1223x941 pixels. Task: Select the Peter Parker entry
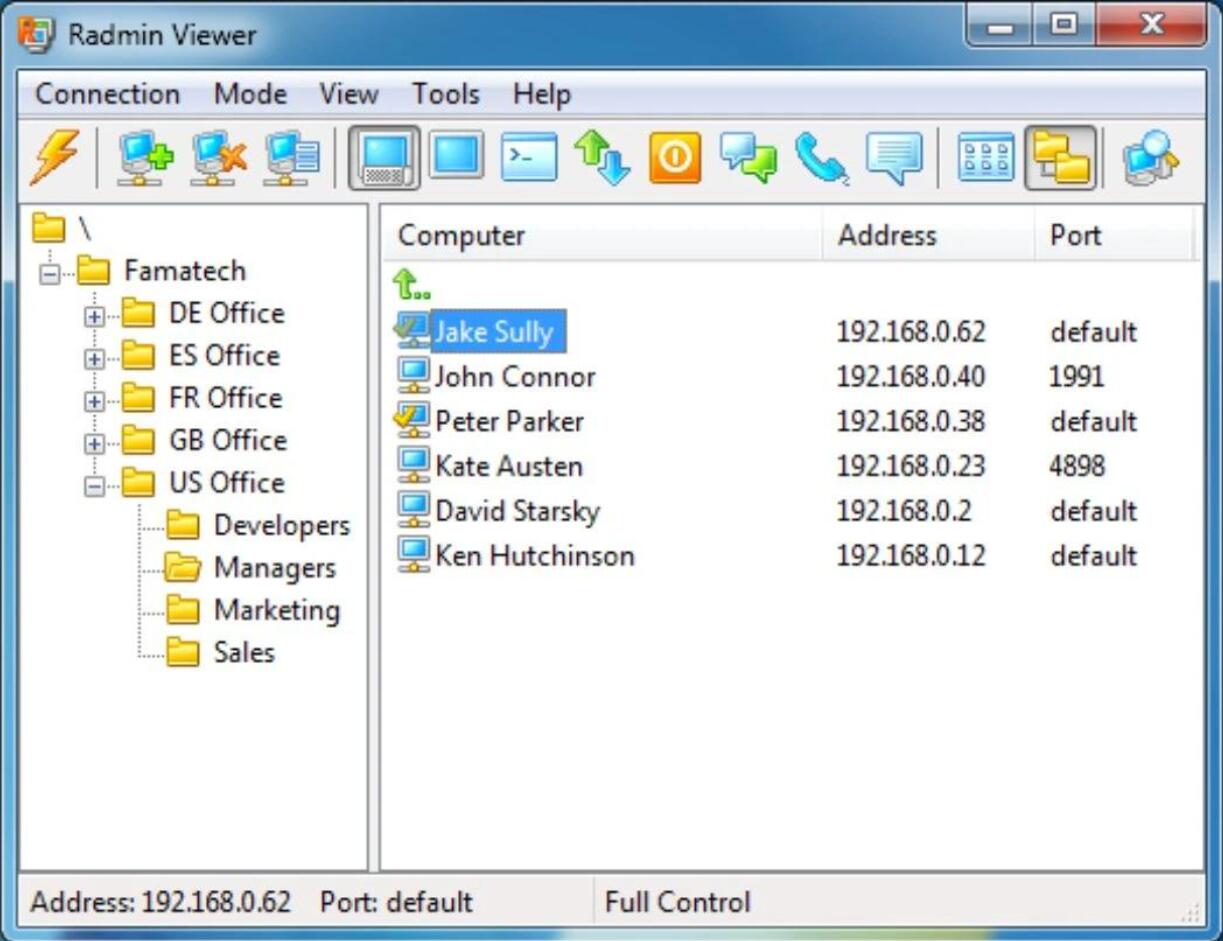tap(509, 421)
